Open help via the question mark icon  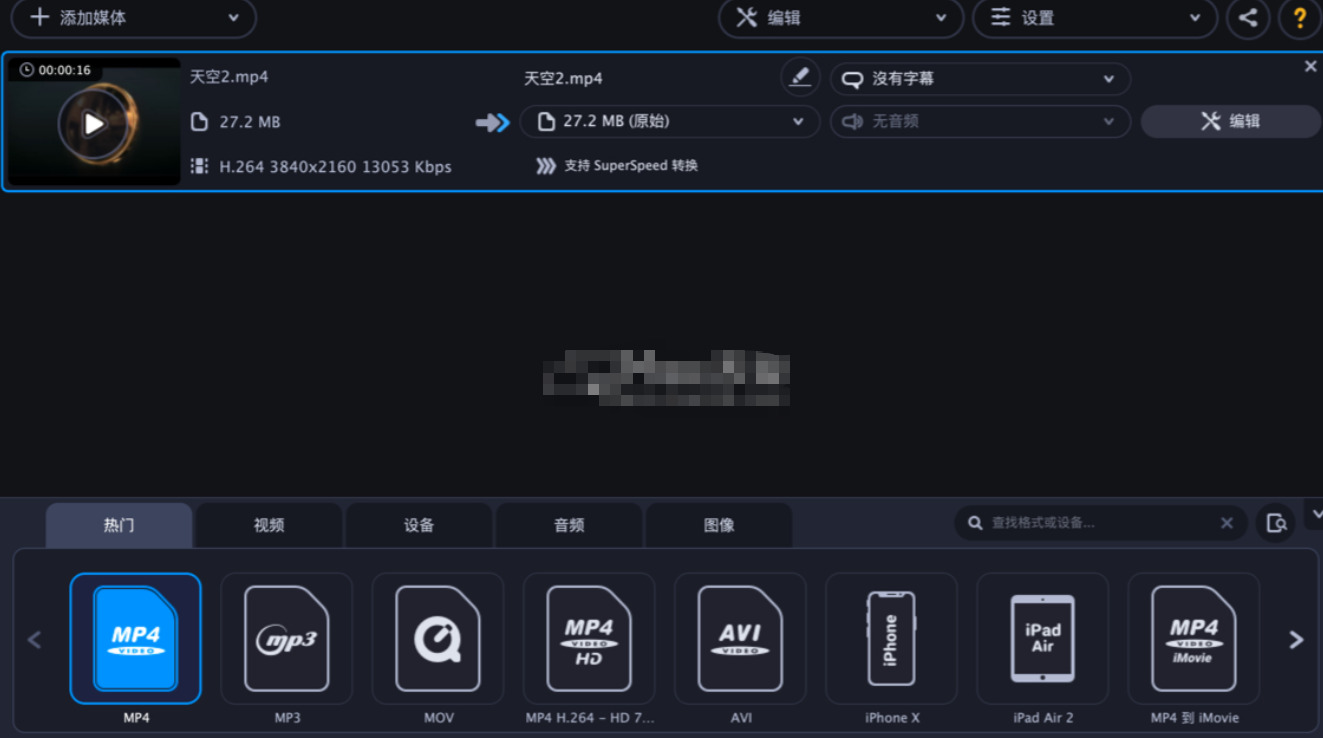pyautogui.click(x=1300, y=18)
